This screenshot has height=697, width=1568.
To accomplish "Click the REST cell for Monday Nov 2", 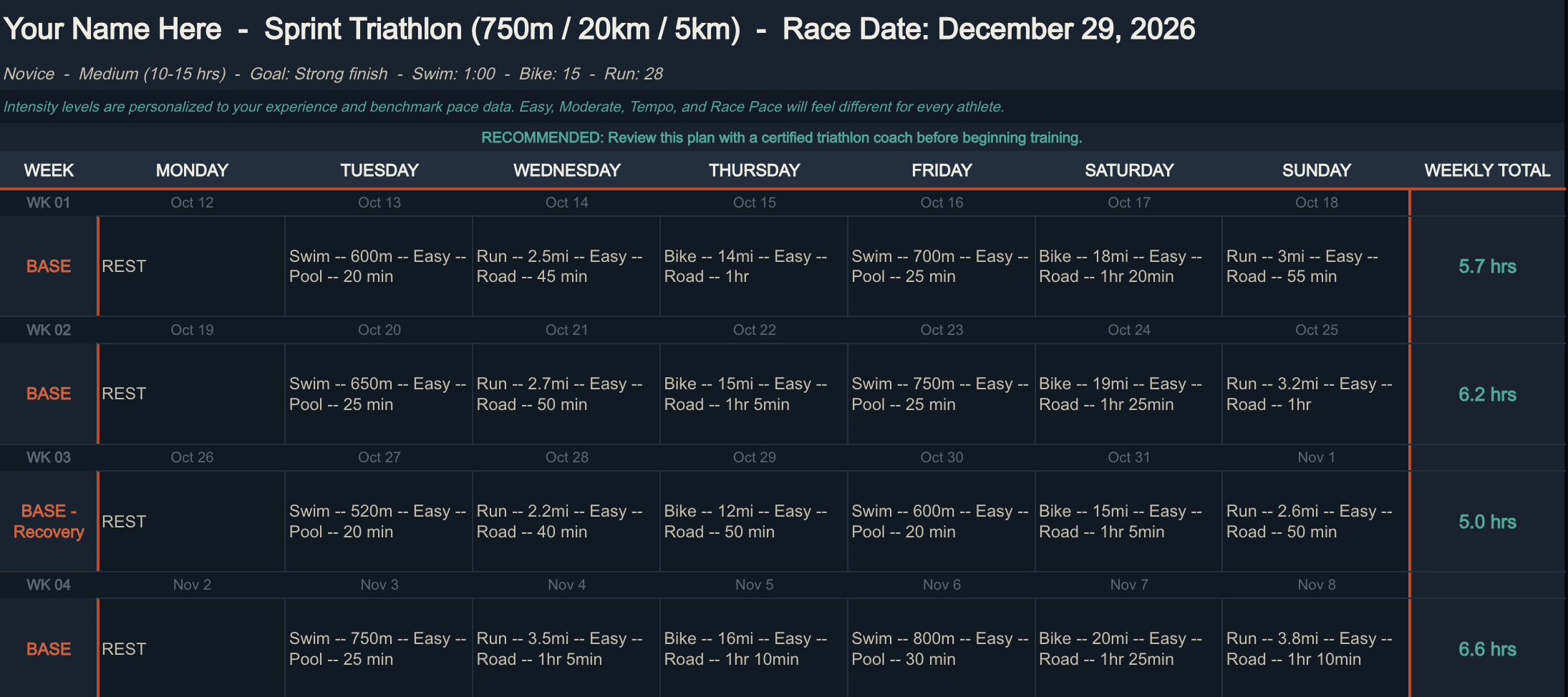I will pyautogui.click(x=191, y=648).
